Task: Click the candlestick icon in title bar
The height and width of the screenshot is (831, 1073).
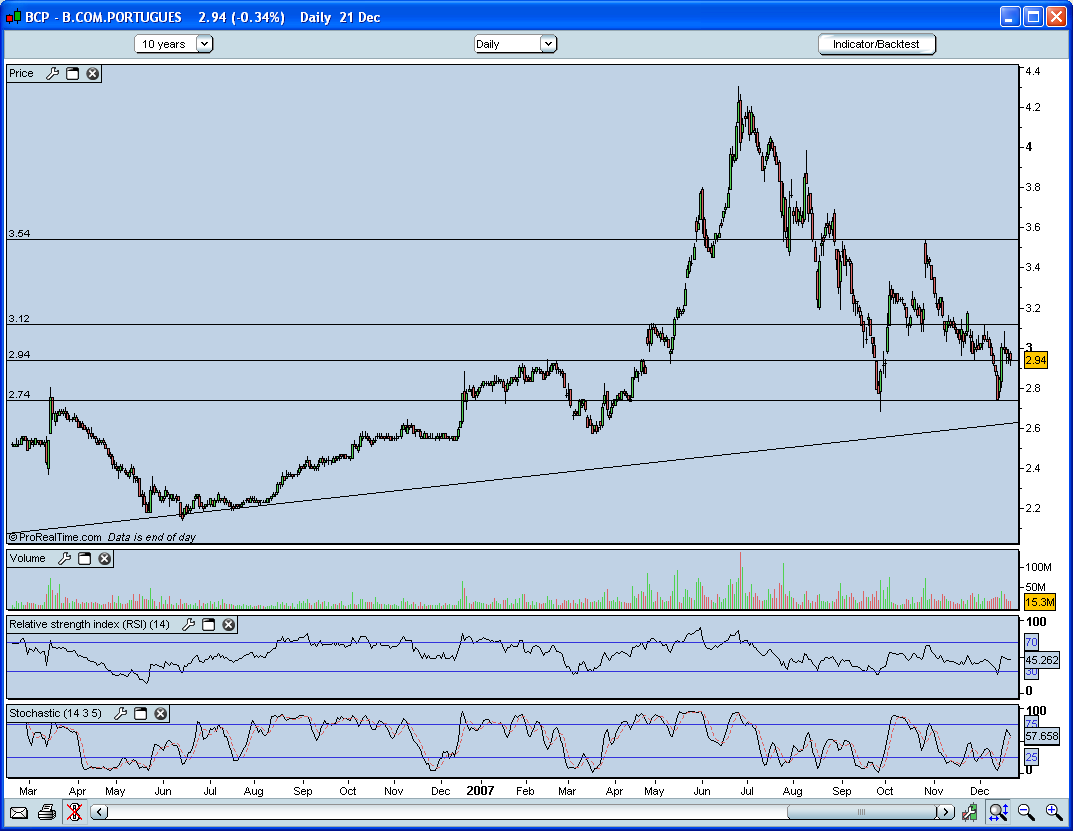Action: [x=13, y=17]
